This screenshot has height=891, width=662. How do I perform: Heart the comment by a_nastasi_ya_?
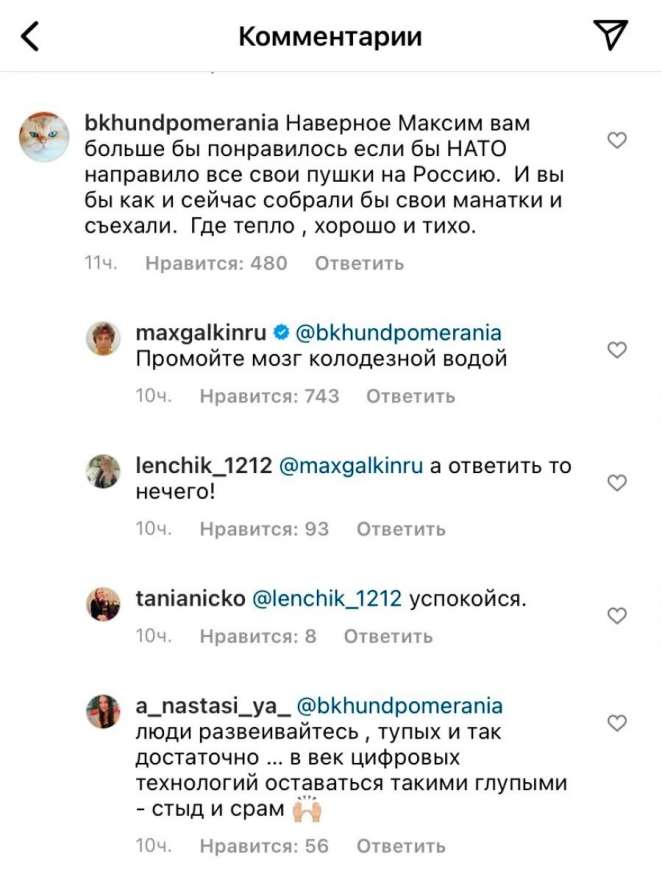[x=617, y=722]
